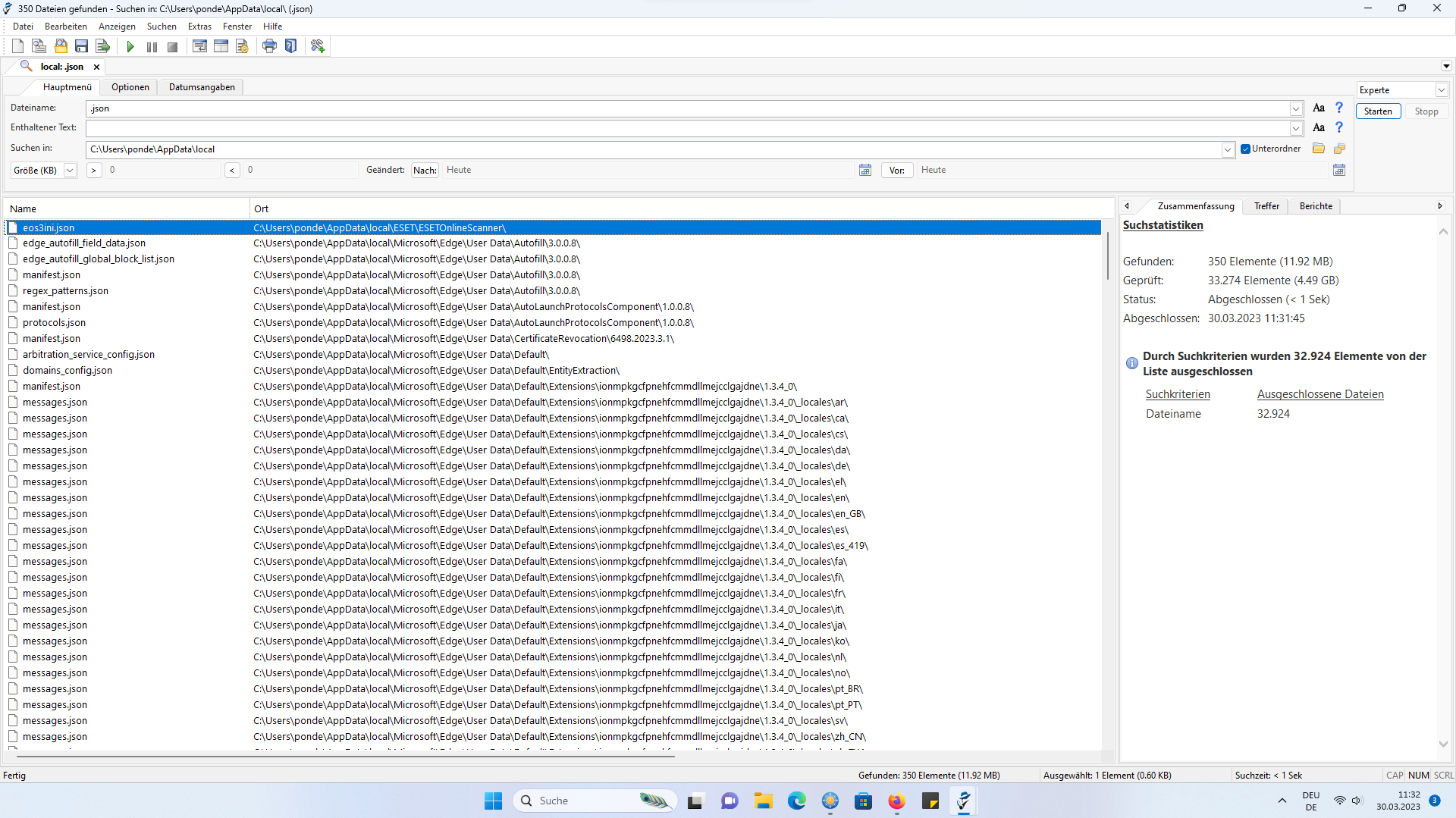Open the Ausgeschlossene Dateien link
Viewport: 1456px width, 818px height.
(1320, 394)
